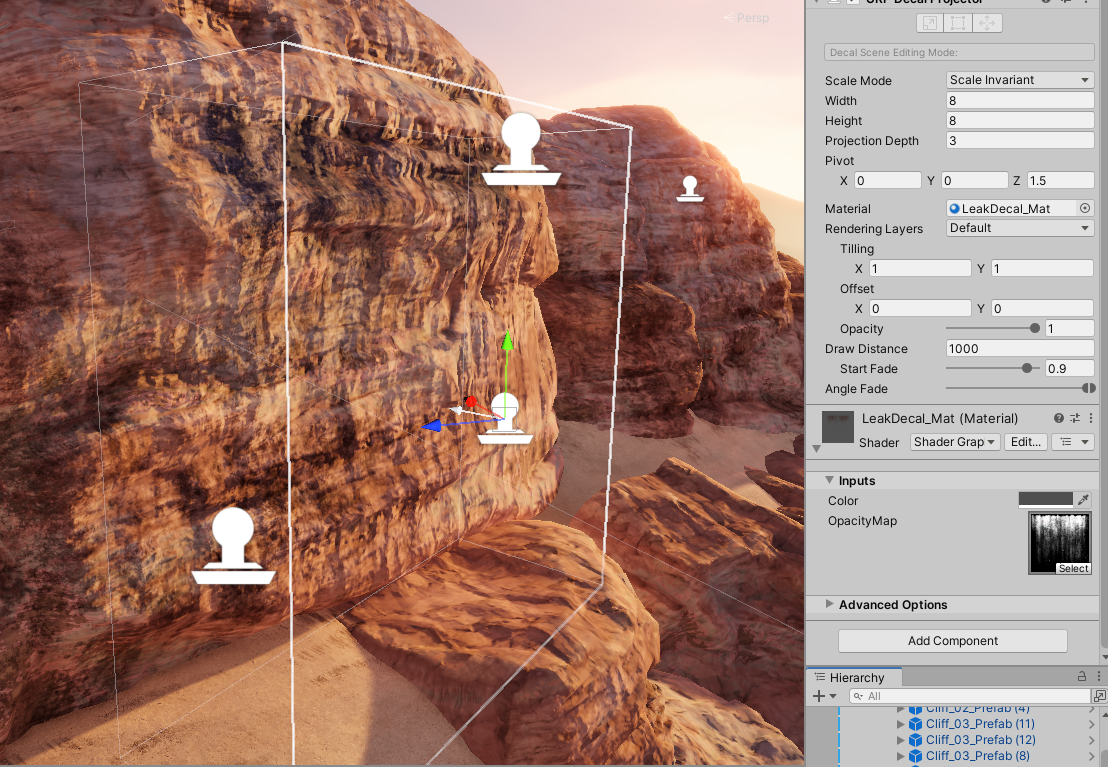Switch to the Hierarchy tab

856,677
